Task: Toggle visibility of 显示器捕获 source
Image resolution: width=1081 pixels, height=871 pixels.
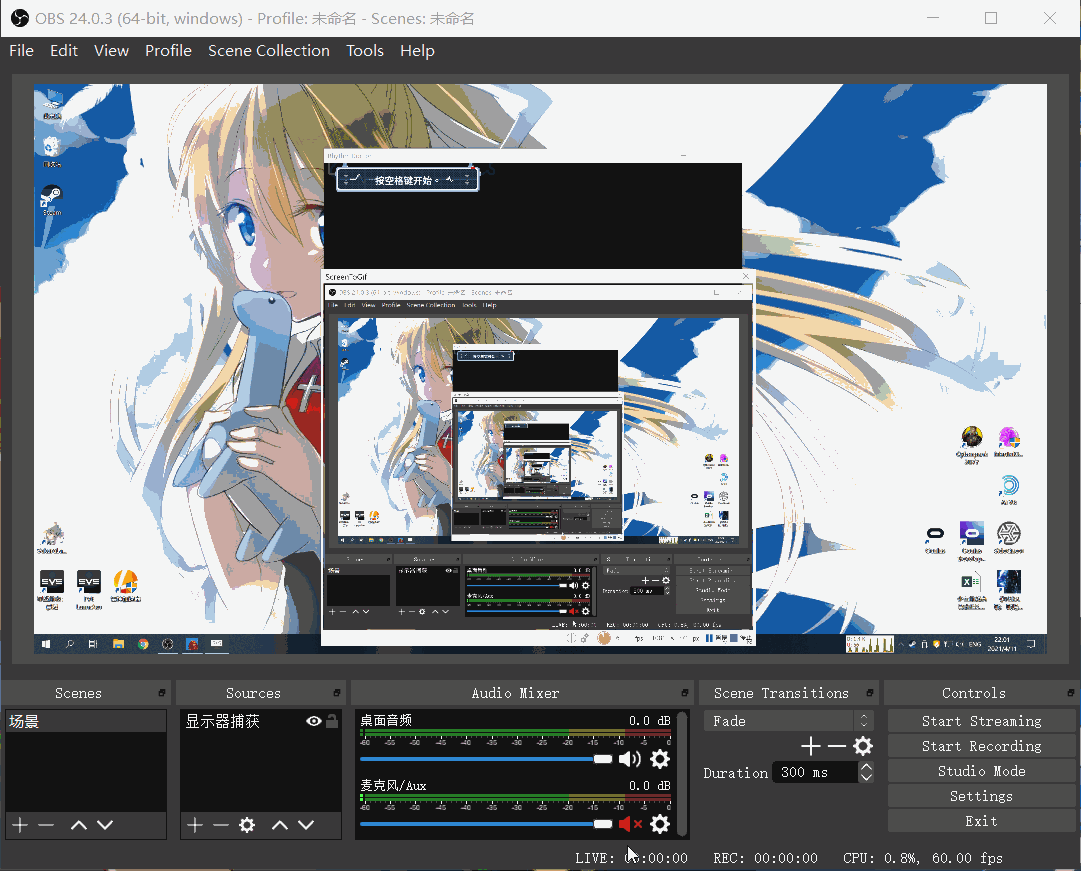Action: coord(314,721)
